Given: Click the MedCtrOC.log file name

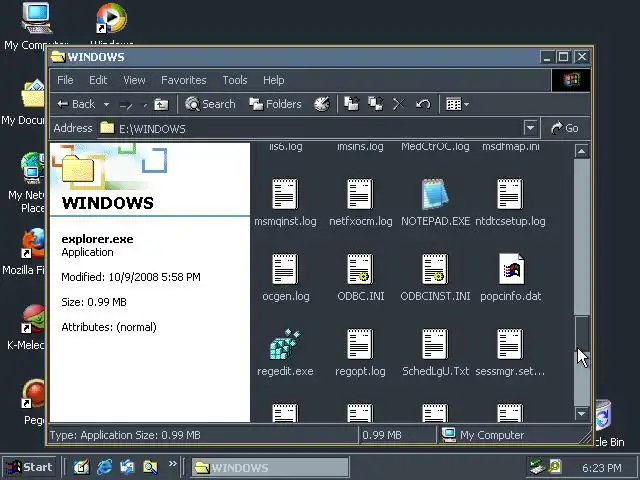Looking at the screenshot, I should (x=435, y=147).
